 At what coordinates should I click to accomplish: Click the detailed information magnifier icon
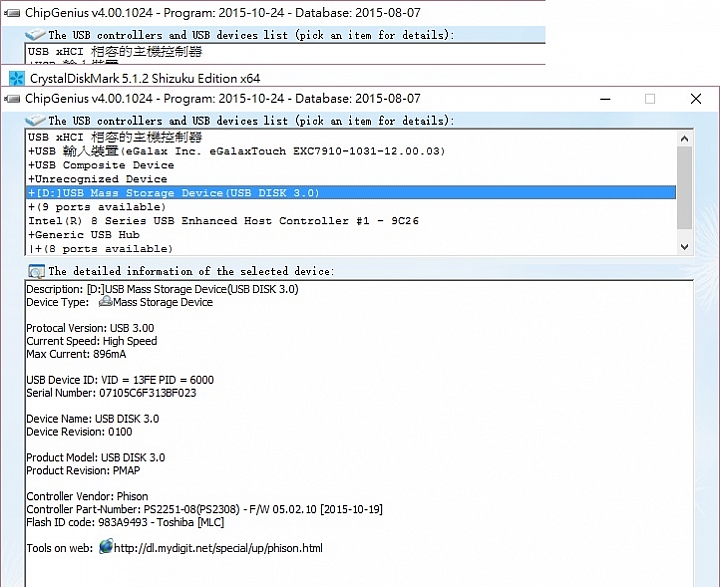pyautogui.click(x=36, y=271)
